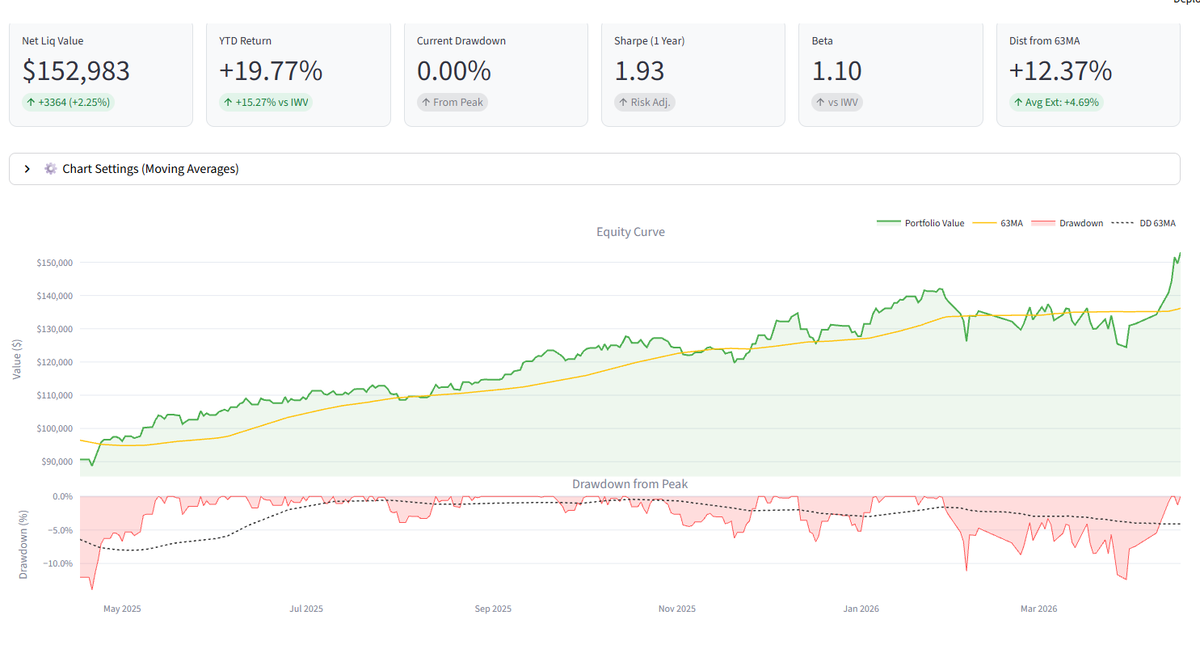Image resolution: width=1200 pixels, height=649 pixels.
Task: Click the $120,000 y-axis tick label
Action: [x=55, y=362]
